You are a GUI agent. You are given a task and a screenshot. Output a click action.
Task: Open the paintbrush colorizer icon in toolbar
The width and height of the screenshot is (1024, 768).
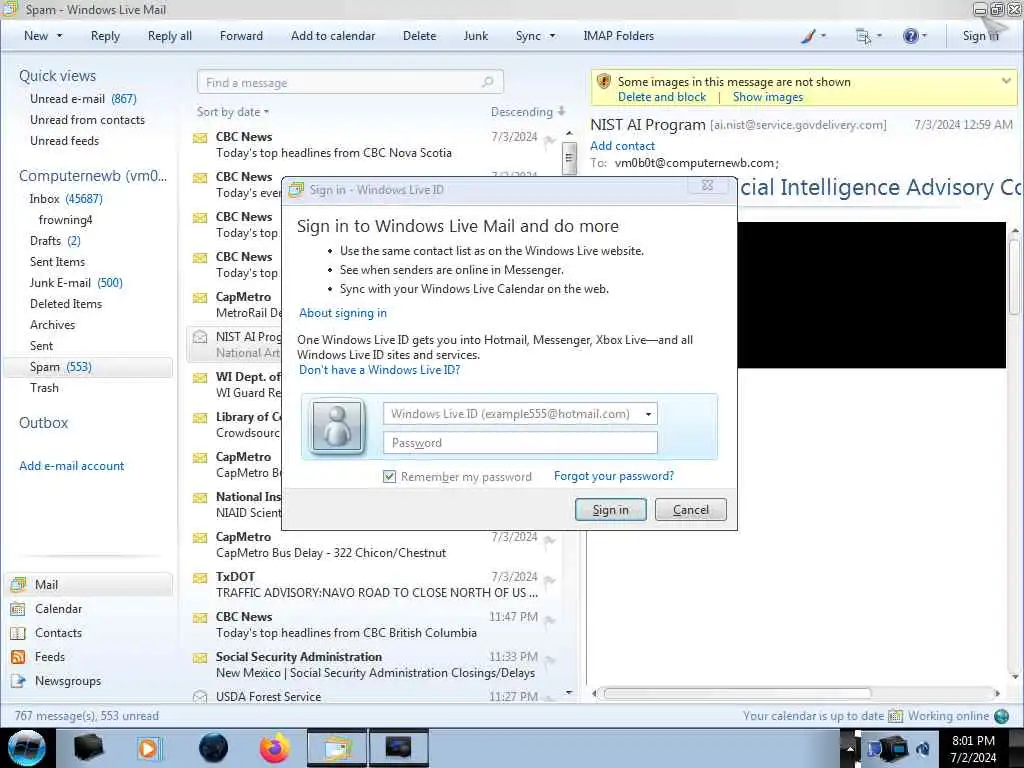pos(808,36)
